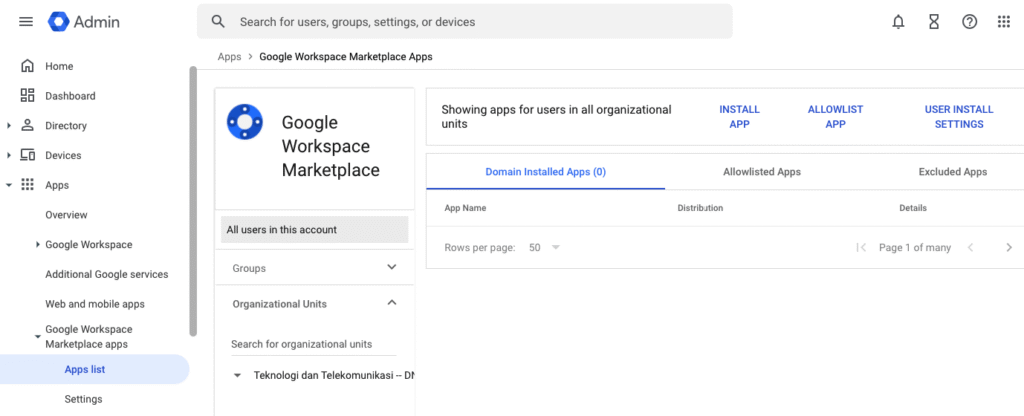Viewport: 1024px width, 416px height.
Task: Expand the Directory sidebar section
Action: click(9, 125)
